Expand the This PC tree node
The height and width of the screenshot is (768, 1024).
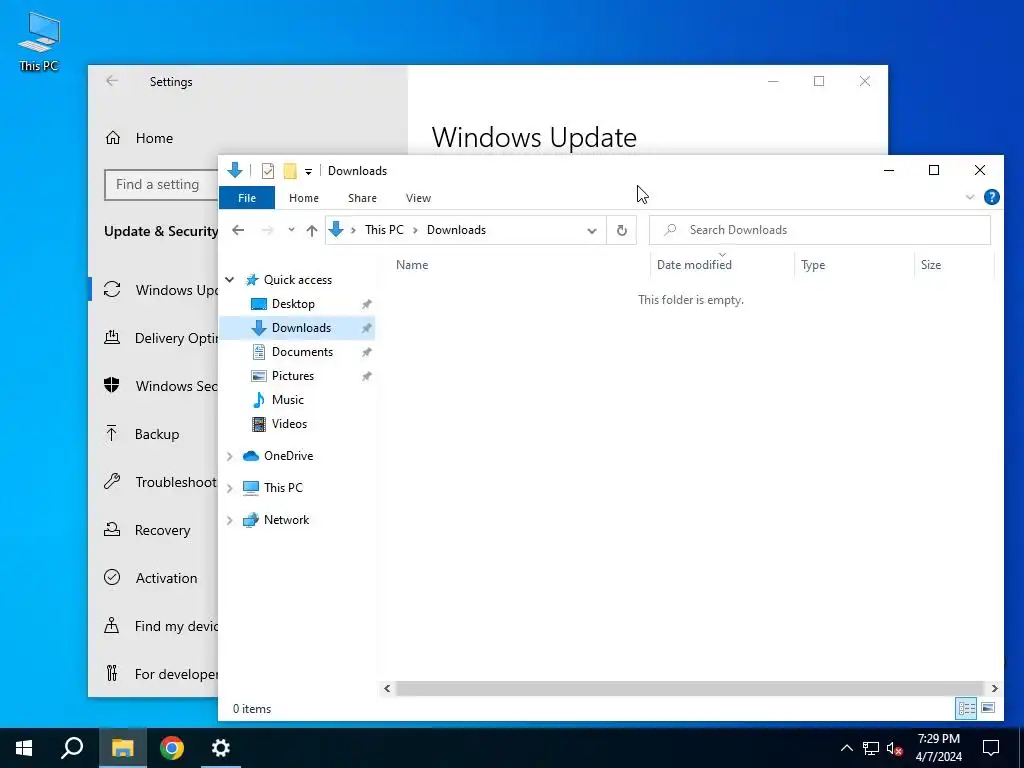(x=230, y=488)
